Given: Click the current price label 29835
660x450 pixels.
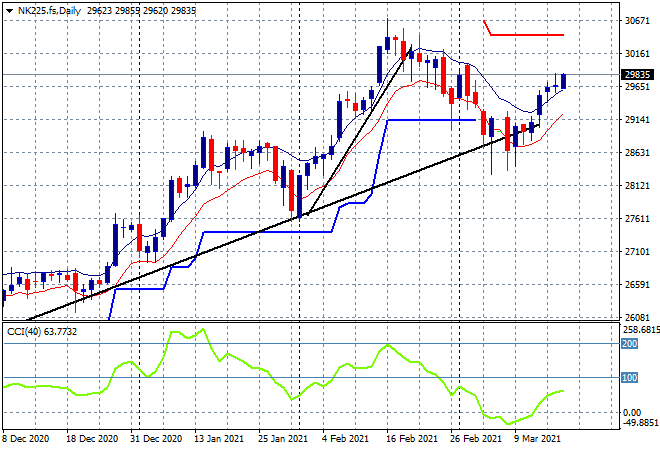Looking at the screenshot, I should click(637, 75).
